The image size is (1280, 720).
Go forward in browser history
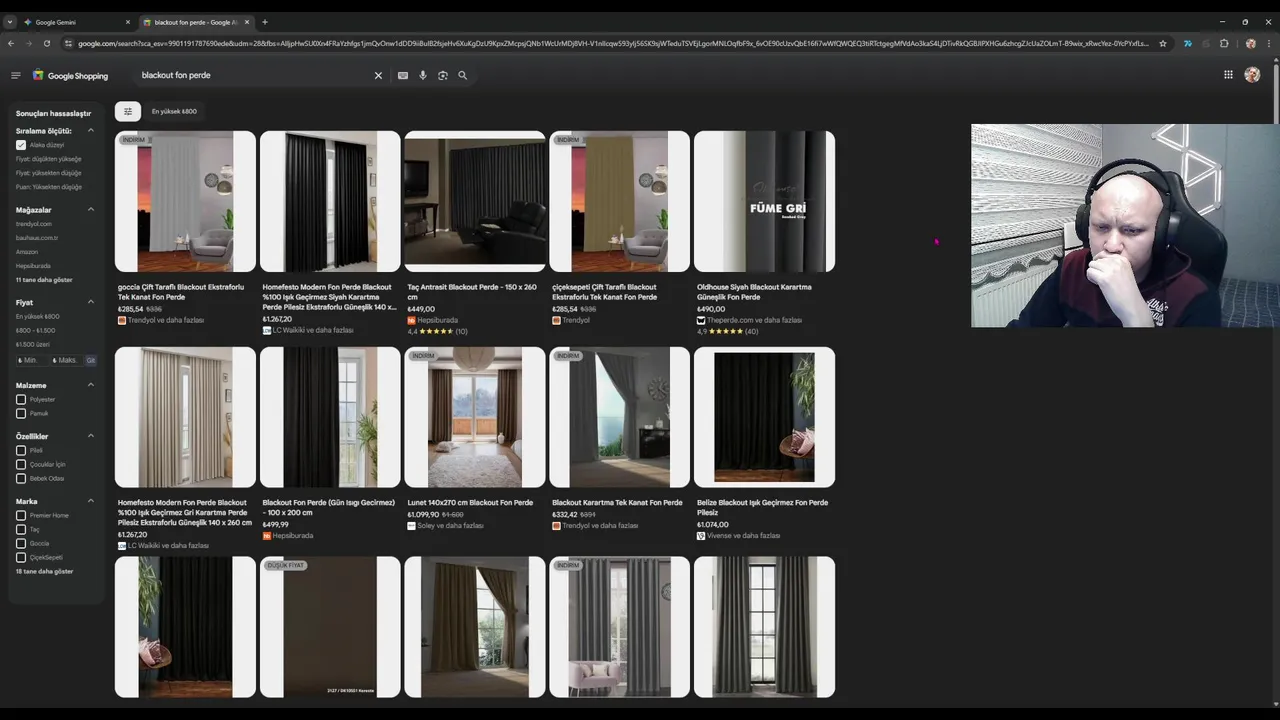[29, 43]
